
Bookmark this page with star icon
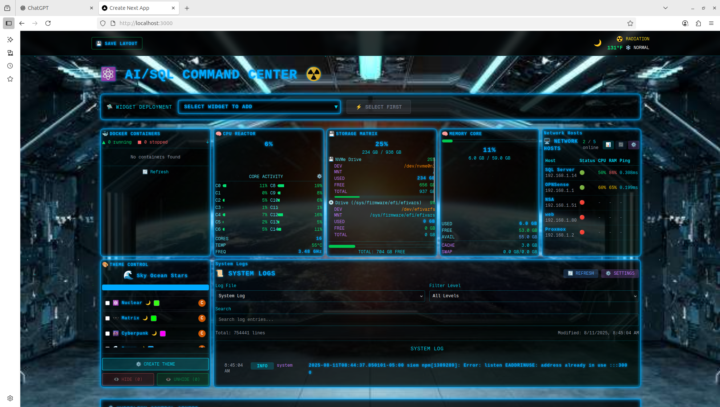tap(630, 23)
